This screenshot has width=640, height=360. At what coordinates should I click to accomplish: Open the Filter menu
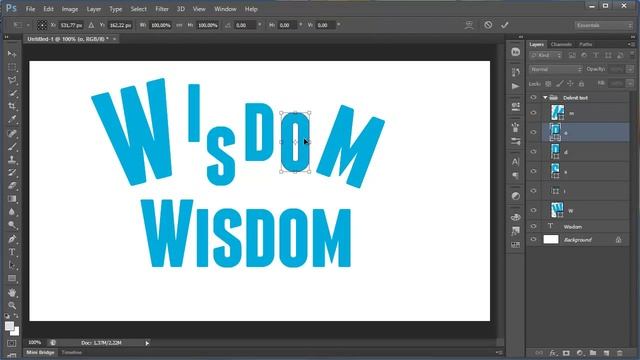click(x=162, y=9)
